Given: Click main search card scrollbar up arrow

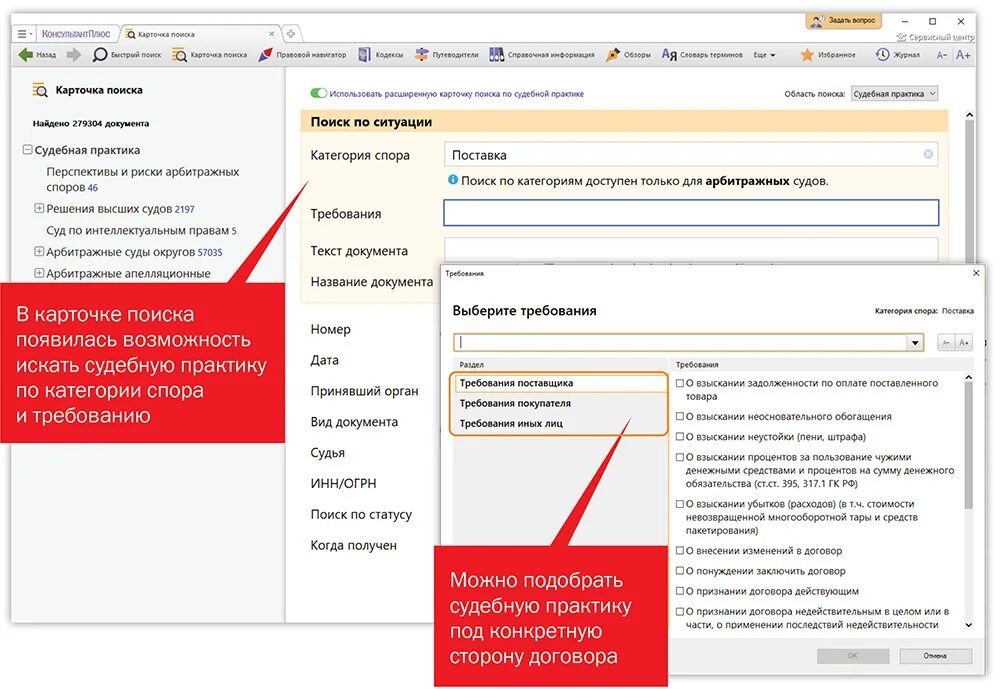Looking at the screenshot, I should click(969, 115).
